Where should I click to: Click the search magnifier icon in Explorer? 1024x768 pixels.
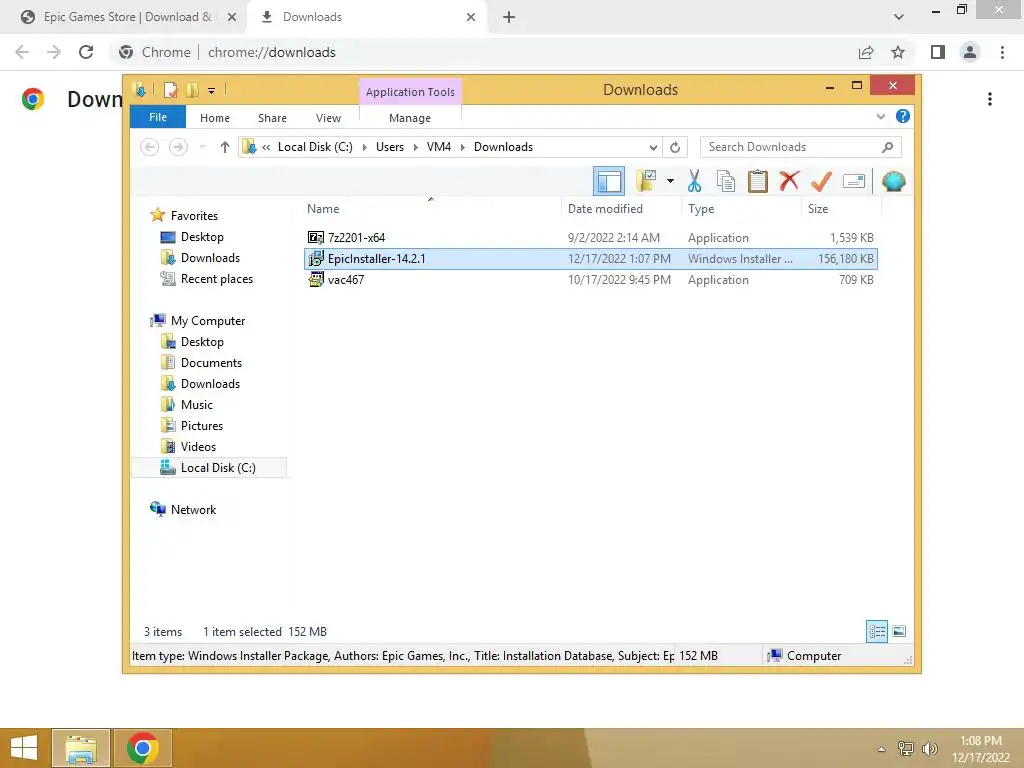point(888,147)
